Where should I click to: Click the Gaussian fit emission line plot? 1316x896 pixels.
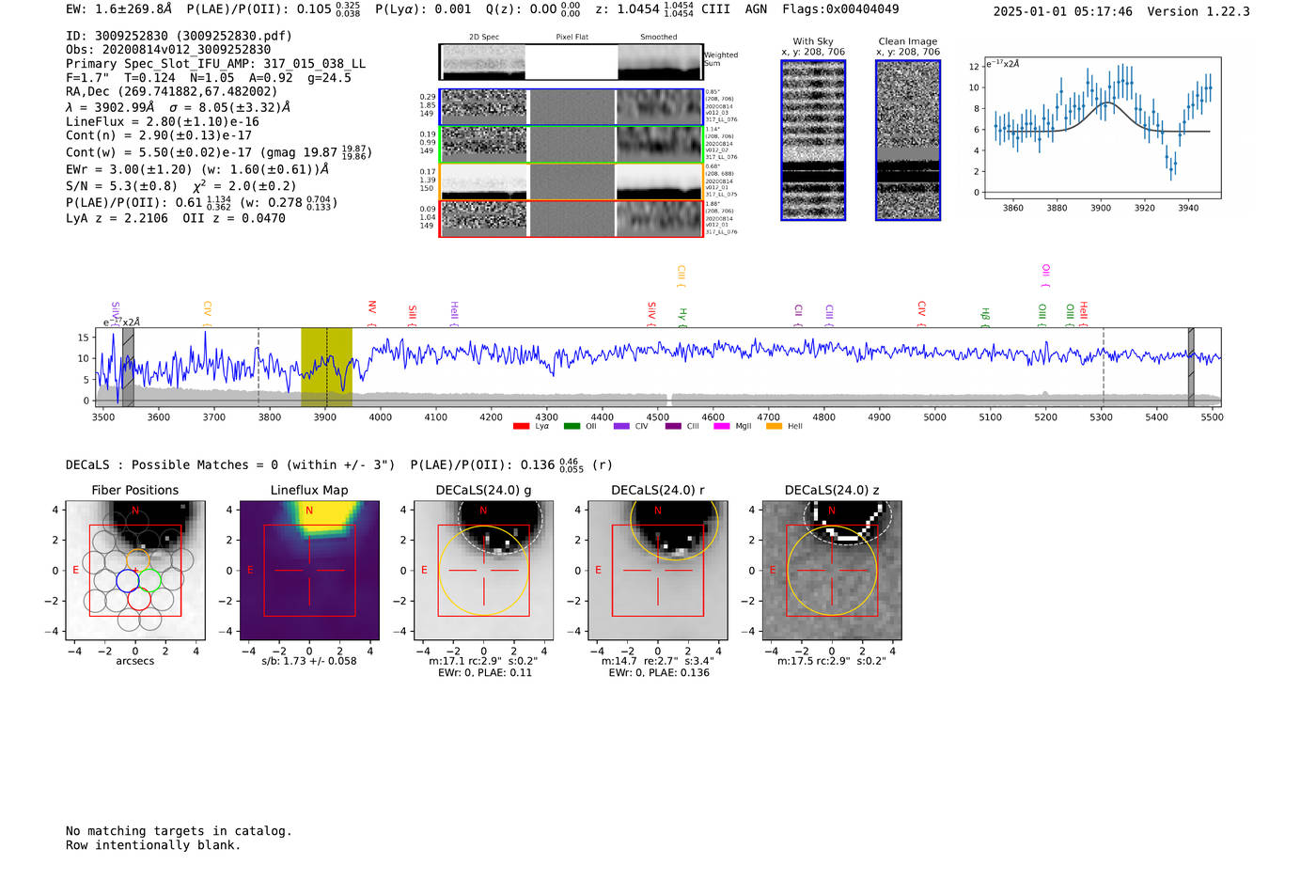click(x=1102, y=128)
